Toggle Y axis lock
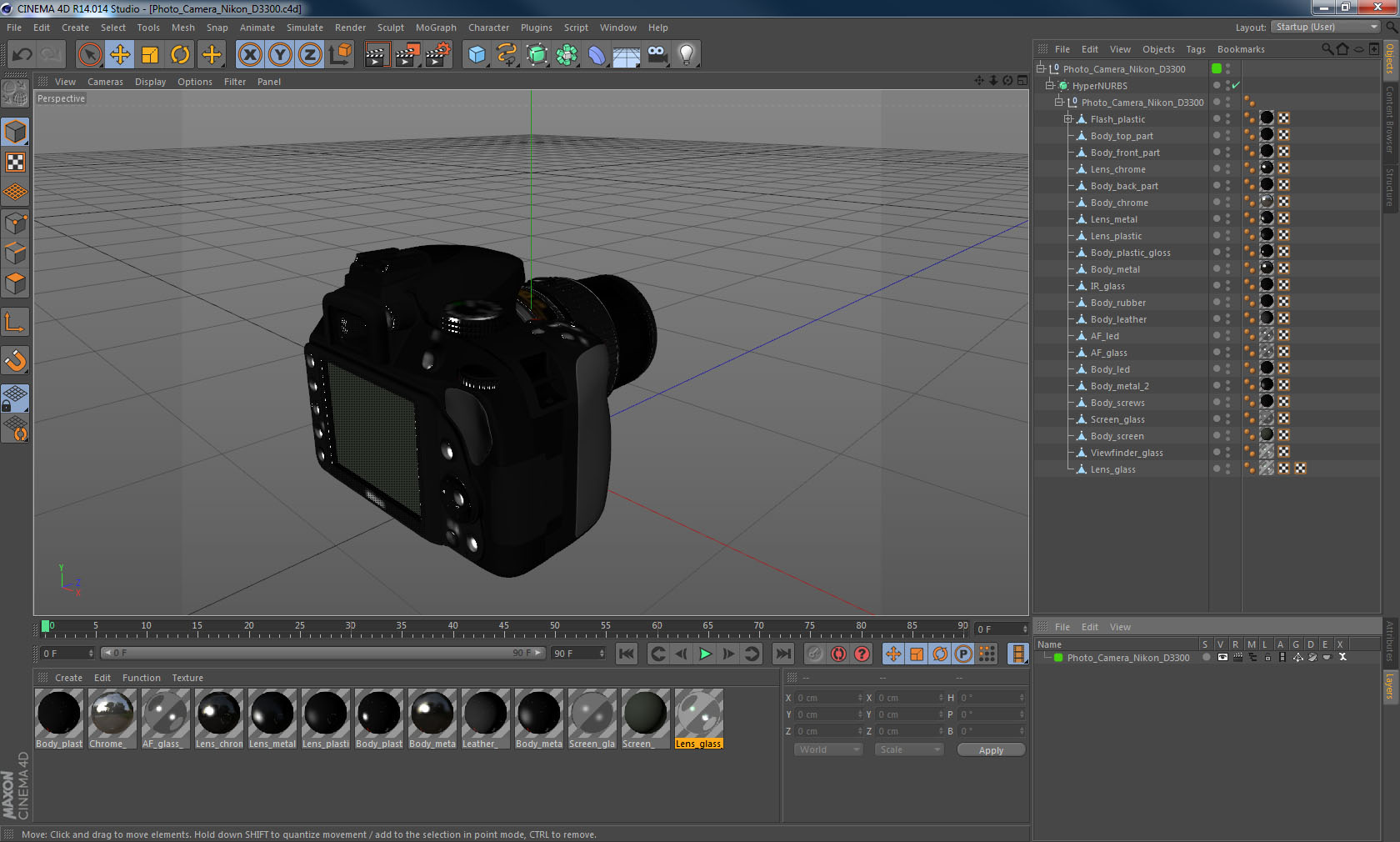 coord(280,55)
